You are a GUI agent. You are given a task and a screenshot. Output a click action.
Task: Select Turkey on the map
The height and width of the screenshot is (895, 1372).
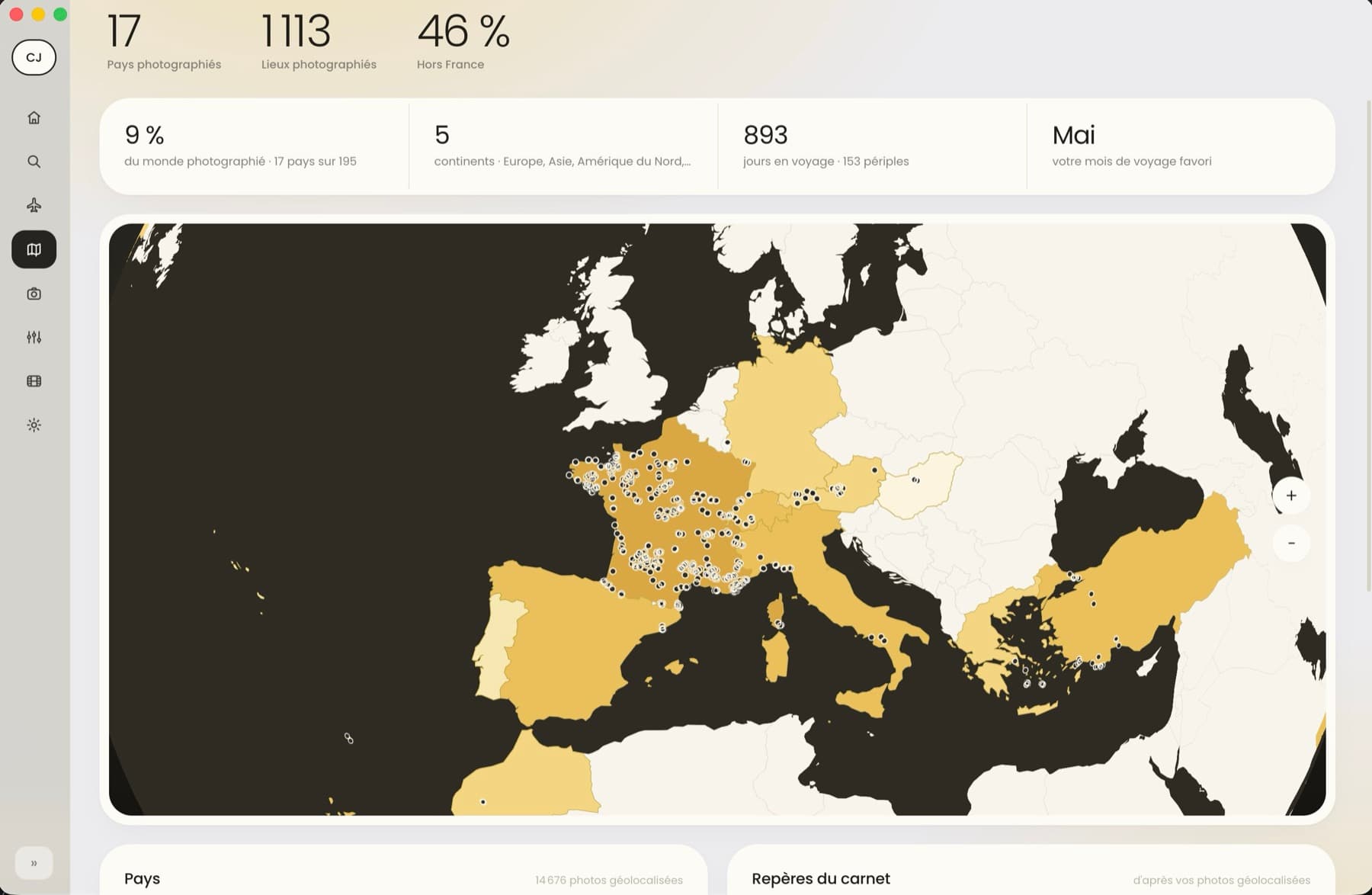pyautogui.click(x=1143, y=579)
